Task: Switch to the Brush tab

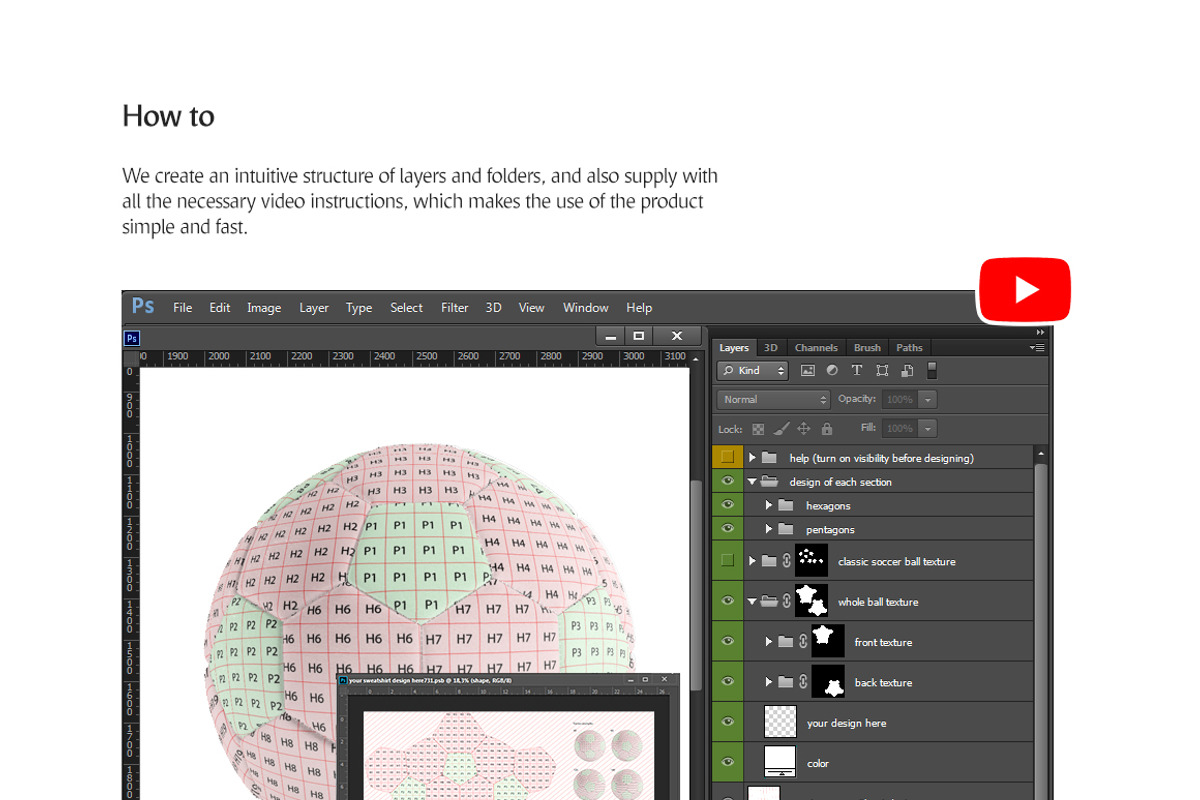Action: coord(867,348)
